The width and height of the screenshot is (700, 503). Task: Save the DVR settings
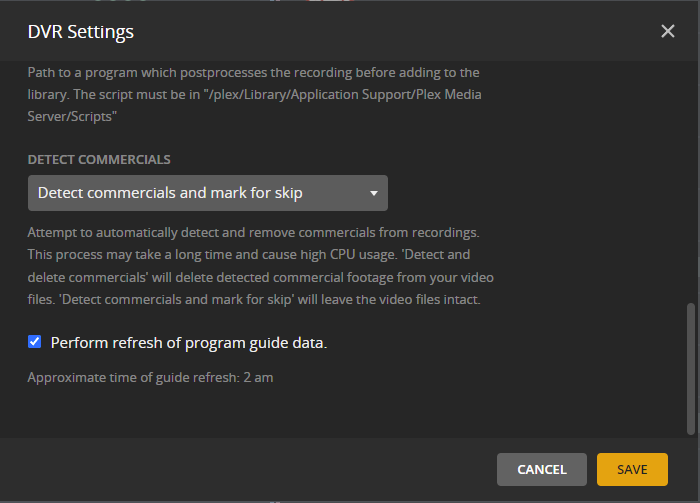pyautogui.click(x=631, y=469)
